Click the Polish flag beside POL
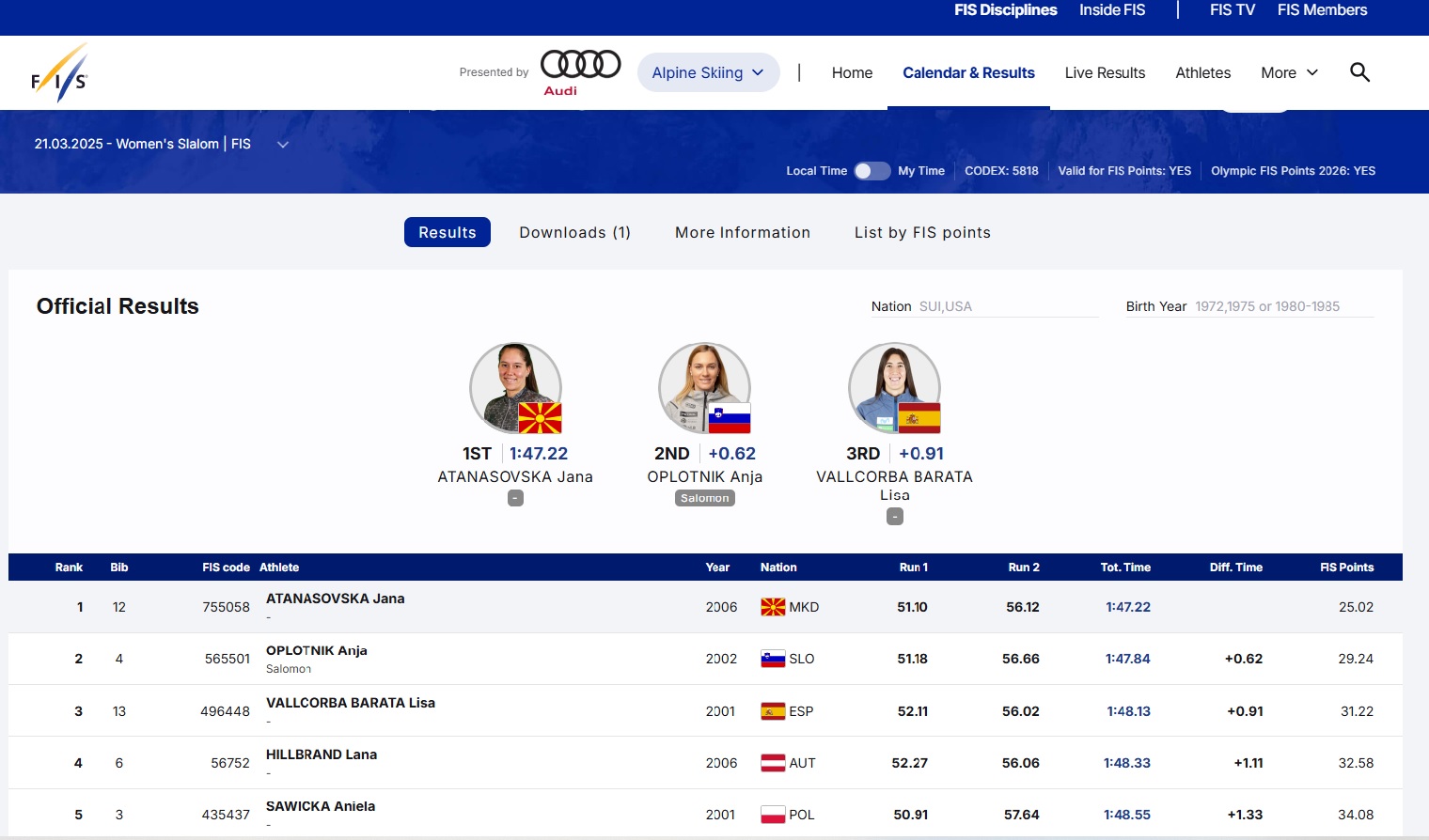Viewport: 1429px width, 840px height. coord(773,815)
